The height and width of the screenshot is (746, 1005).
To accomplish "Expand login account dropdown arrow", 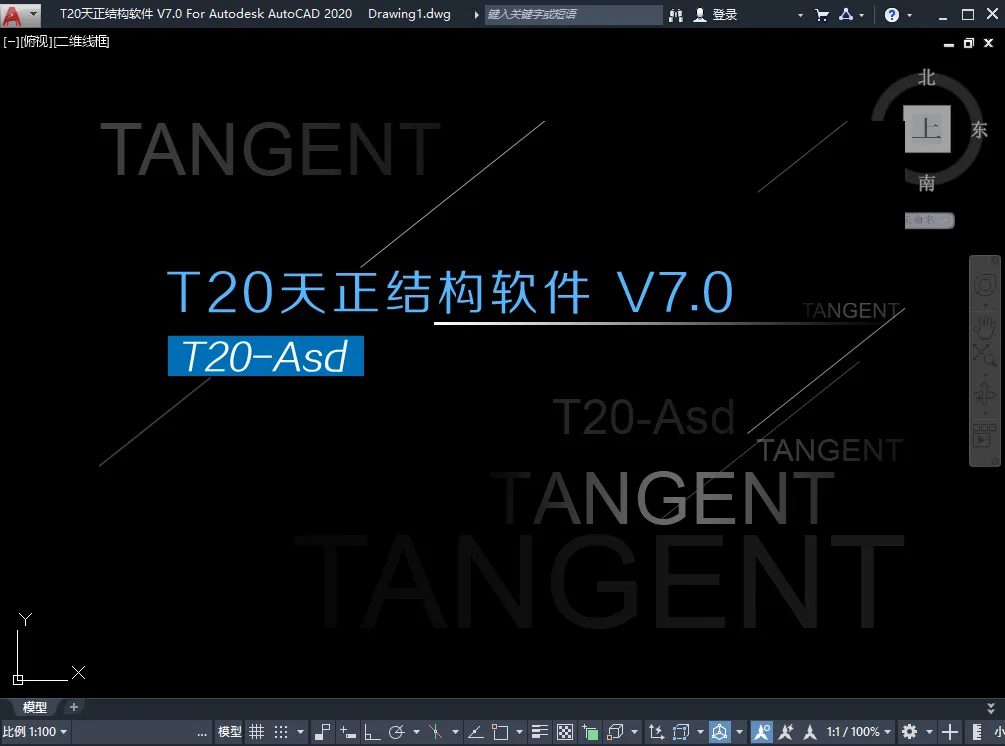I will 800,15.
